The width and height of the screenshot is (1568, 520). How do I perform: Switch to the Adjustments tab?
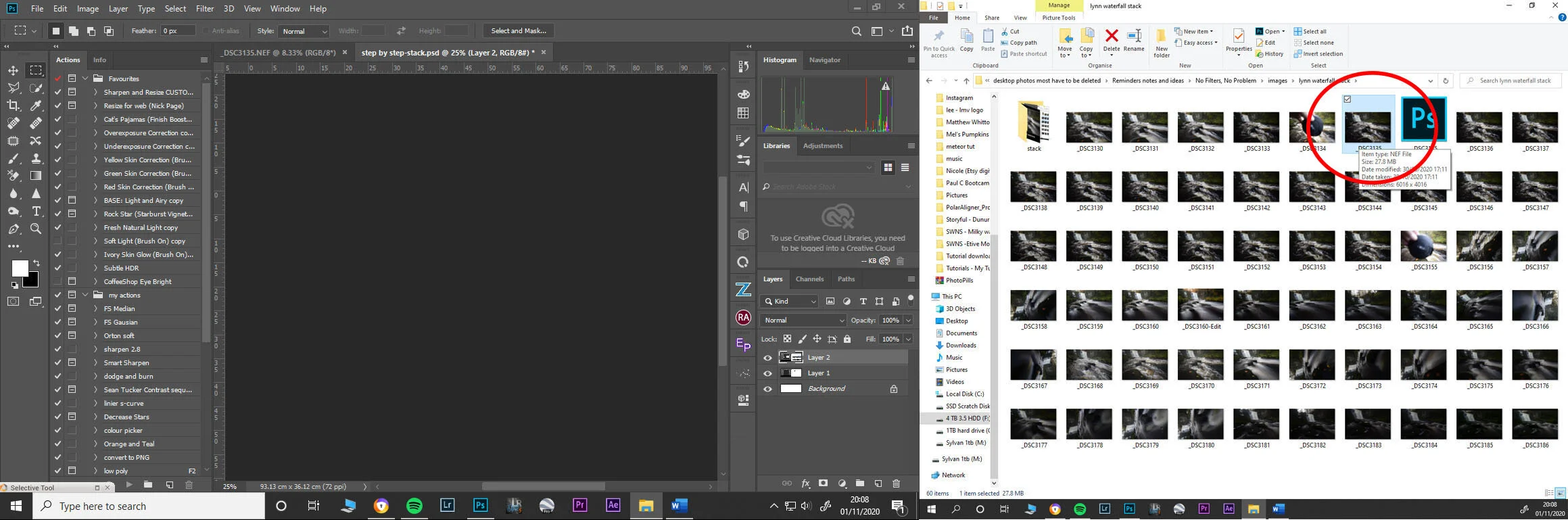click(823, 145)
